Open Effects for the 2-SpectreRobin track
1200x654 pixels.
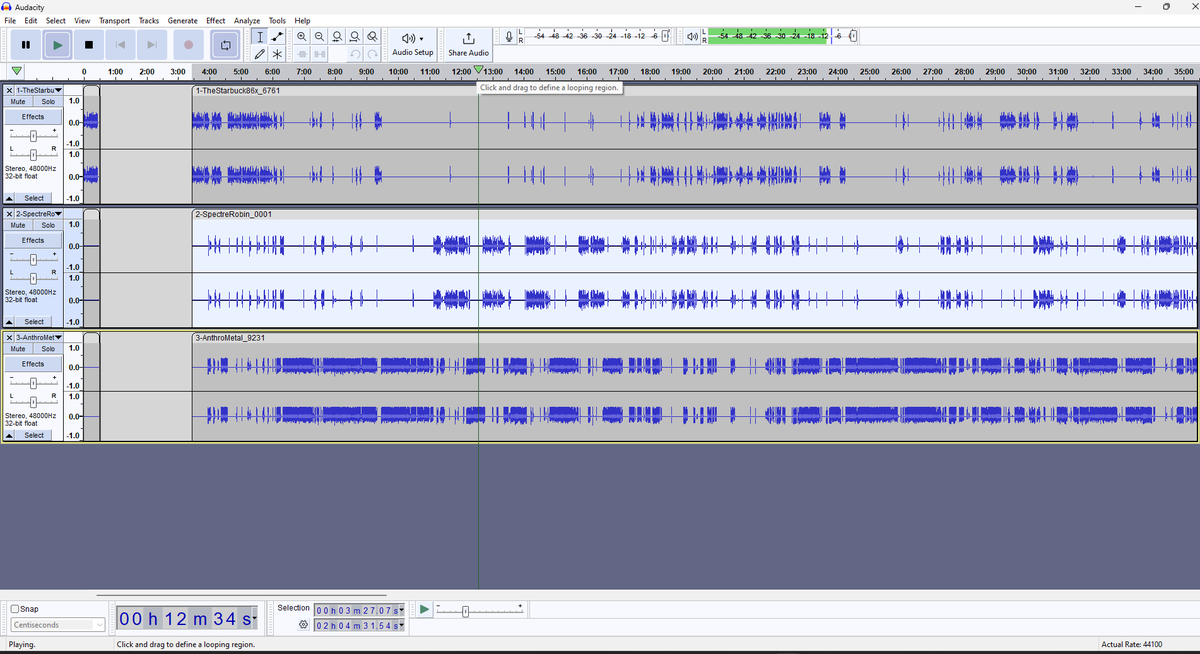point(33,240)
